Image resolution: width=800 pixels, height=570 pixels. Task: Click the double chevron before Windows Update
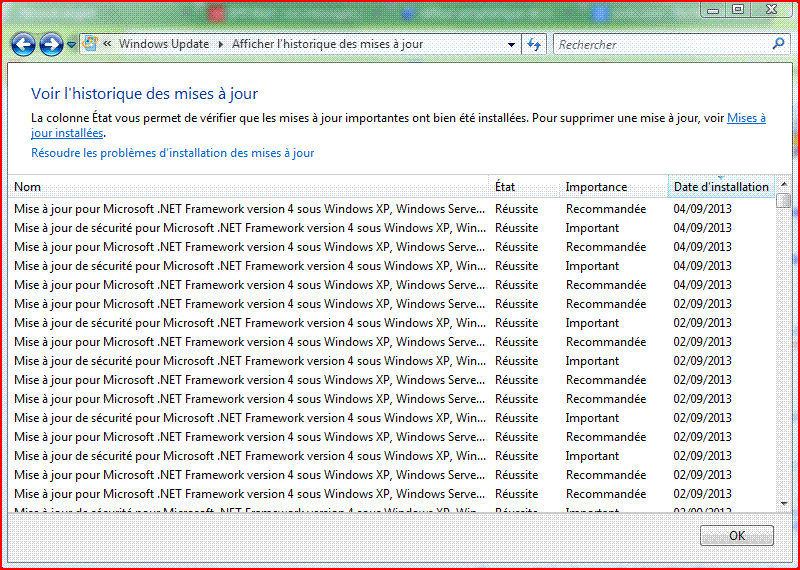[x=107, y=44]
